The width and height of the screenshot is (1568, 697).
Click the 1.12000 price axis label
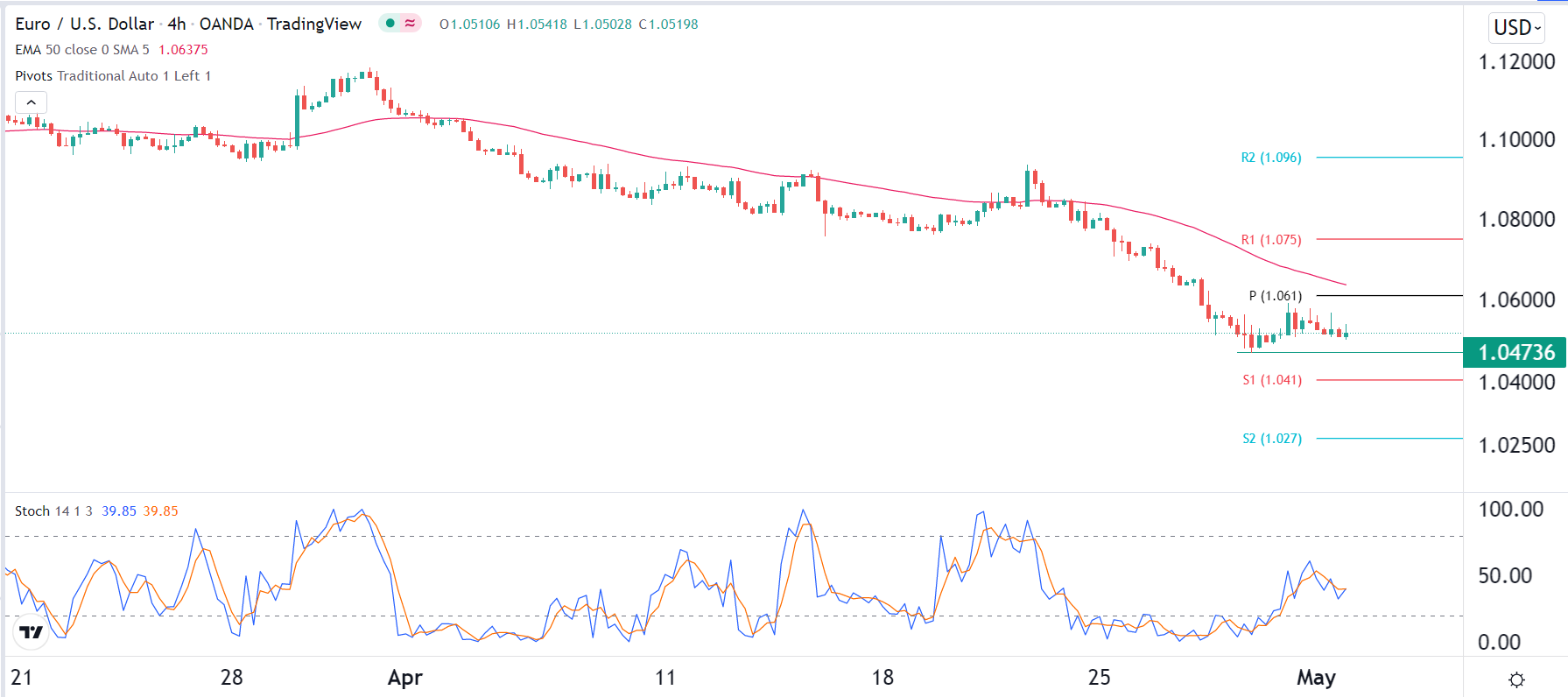pos(1516,62)
